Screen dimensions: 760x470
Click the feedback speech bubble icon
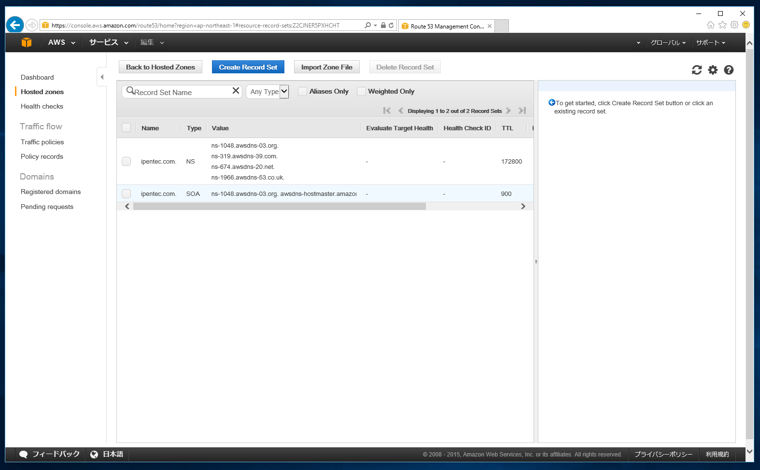(23, 454)
